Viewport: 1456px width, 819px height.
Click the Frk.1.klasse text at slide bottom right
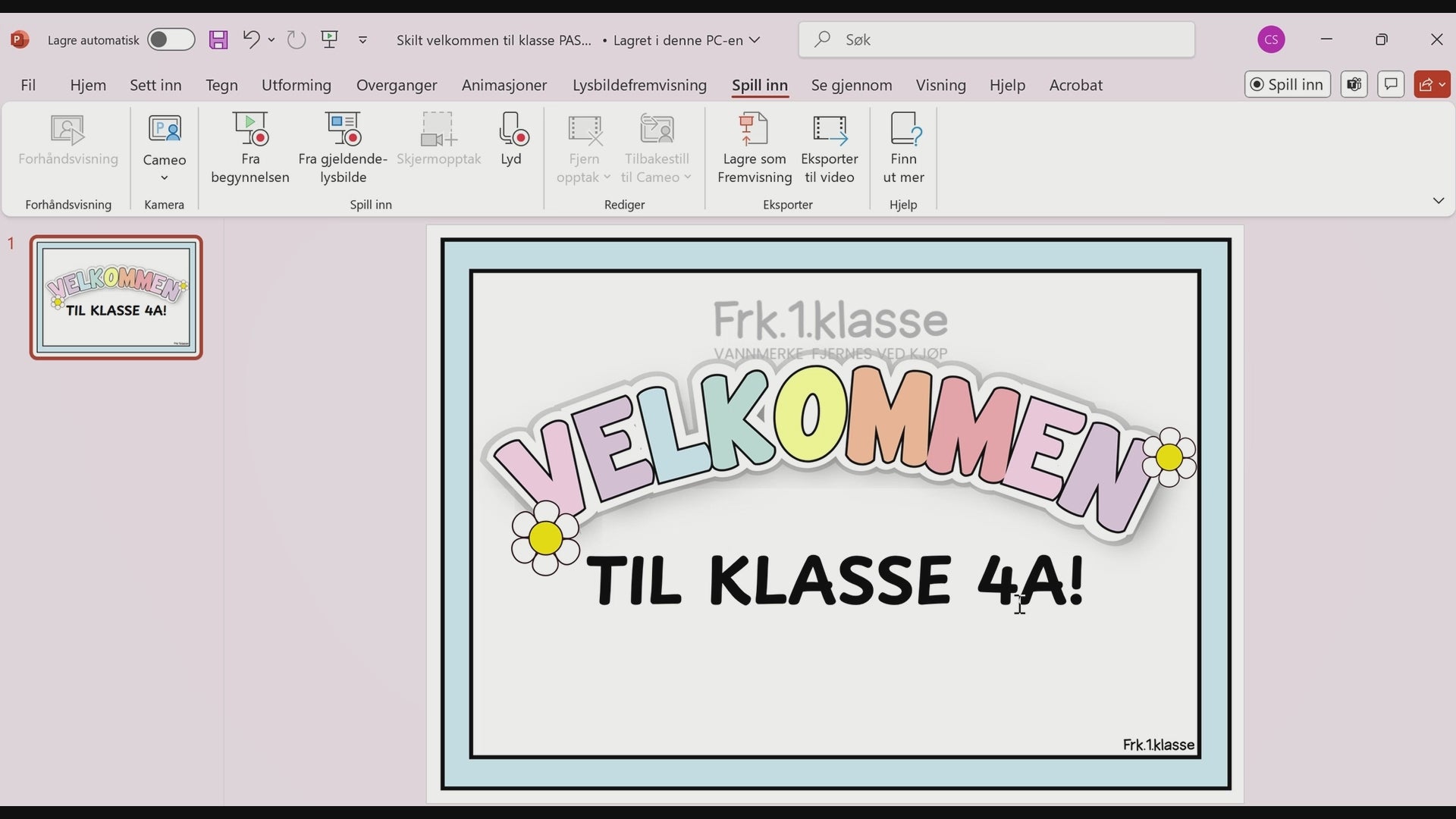pyautogui.click(x=1158, y=745)
